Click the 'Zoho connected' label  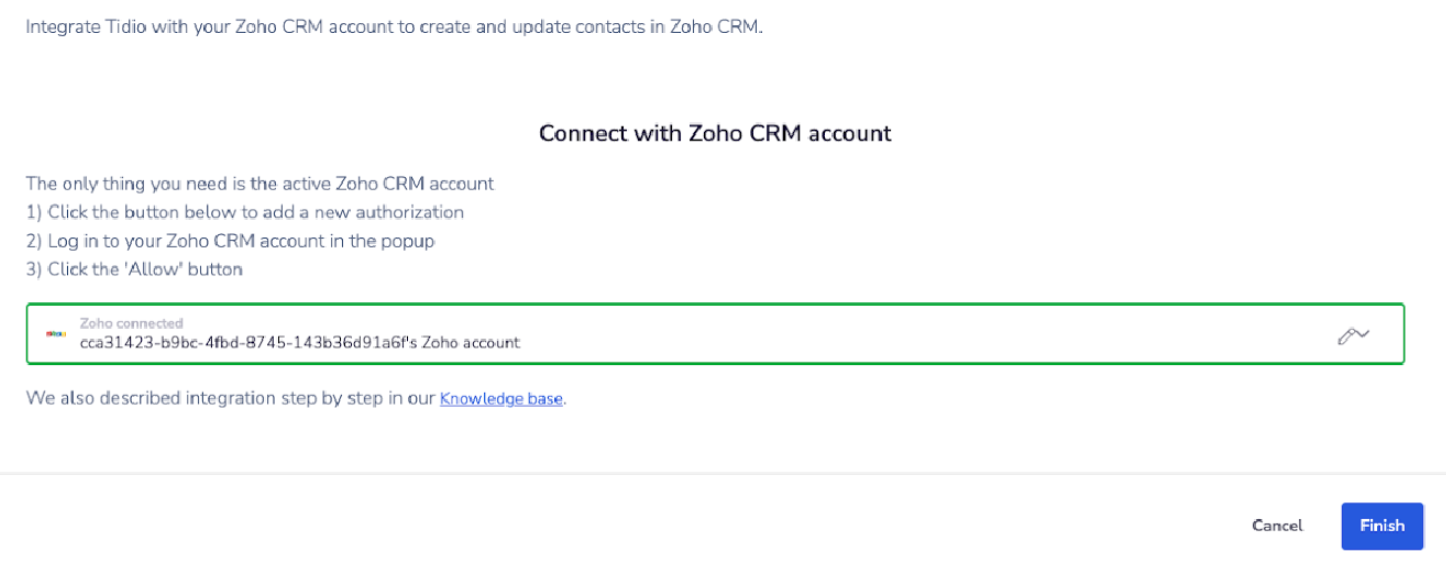click(131, 324)
